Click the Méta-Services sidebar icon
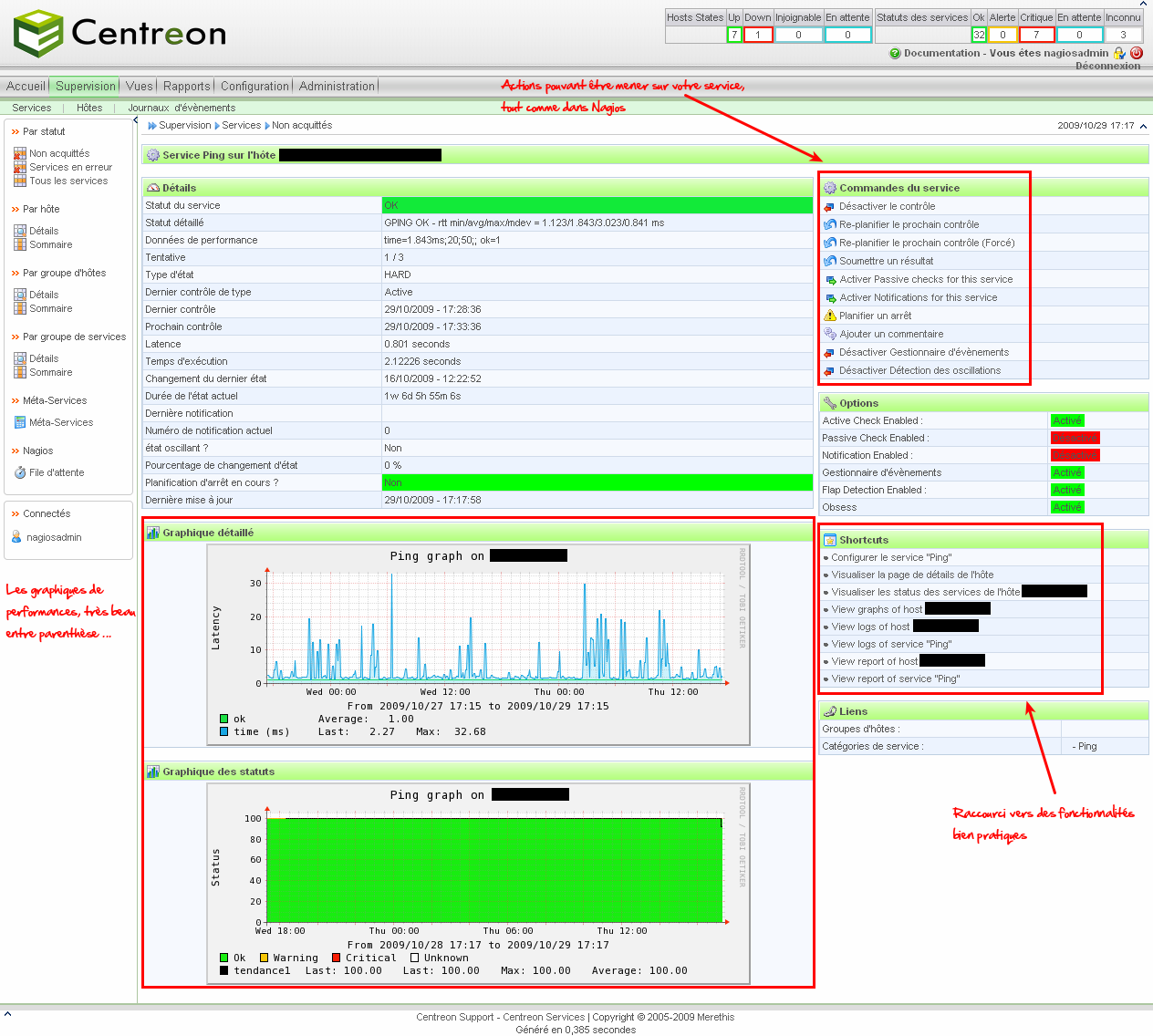Image resolution: width=1153 pixels, height=1036 pixels. click(20, 422)
